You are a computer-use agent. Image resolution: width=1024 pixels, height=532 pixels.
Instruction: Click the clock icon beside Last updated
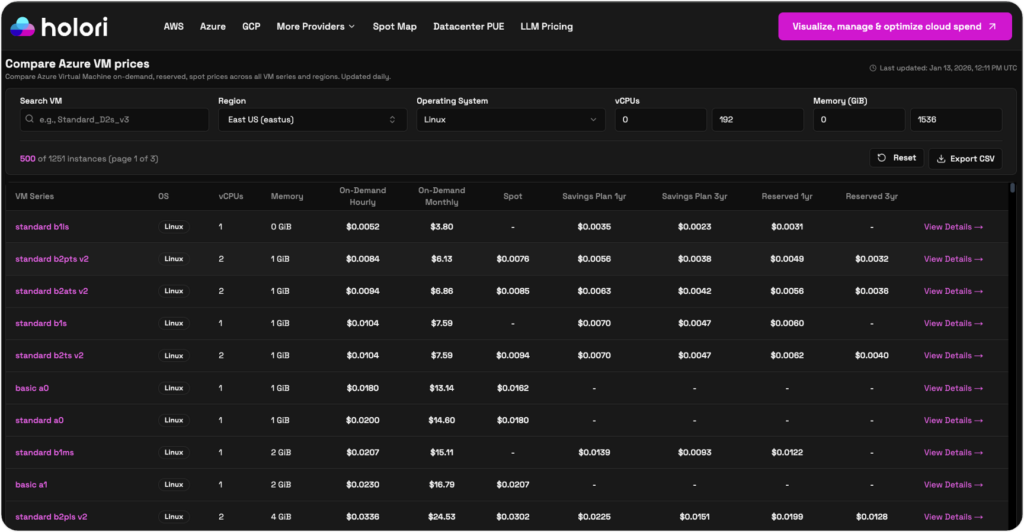tap(872, 68)
